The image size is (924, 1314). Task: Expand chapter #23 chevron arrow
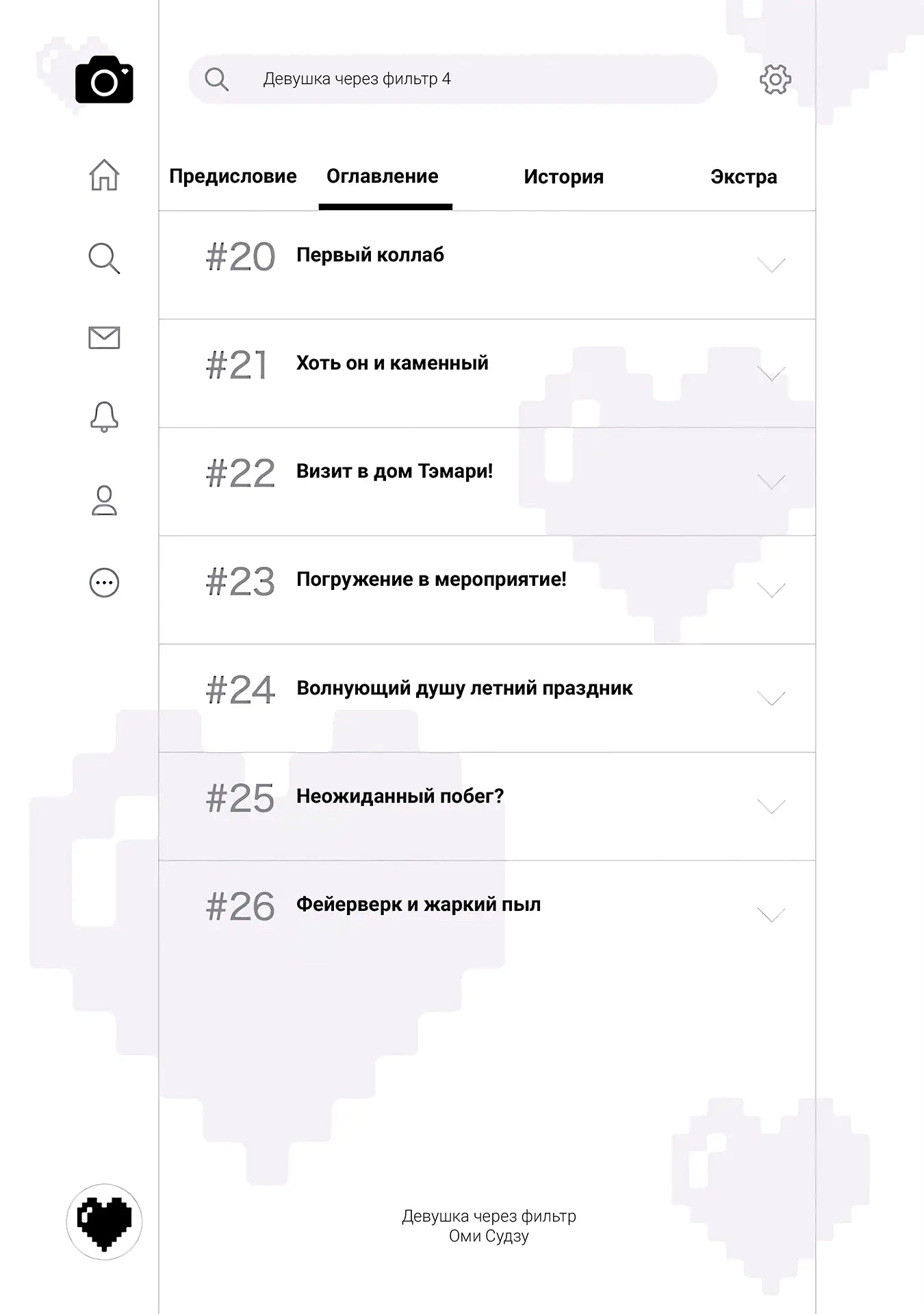771,590
